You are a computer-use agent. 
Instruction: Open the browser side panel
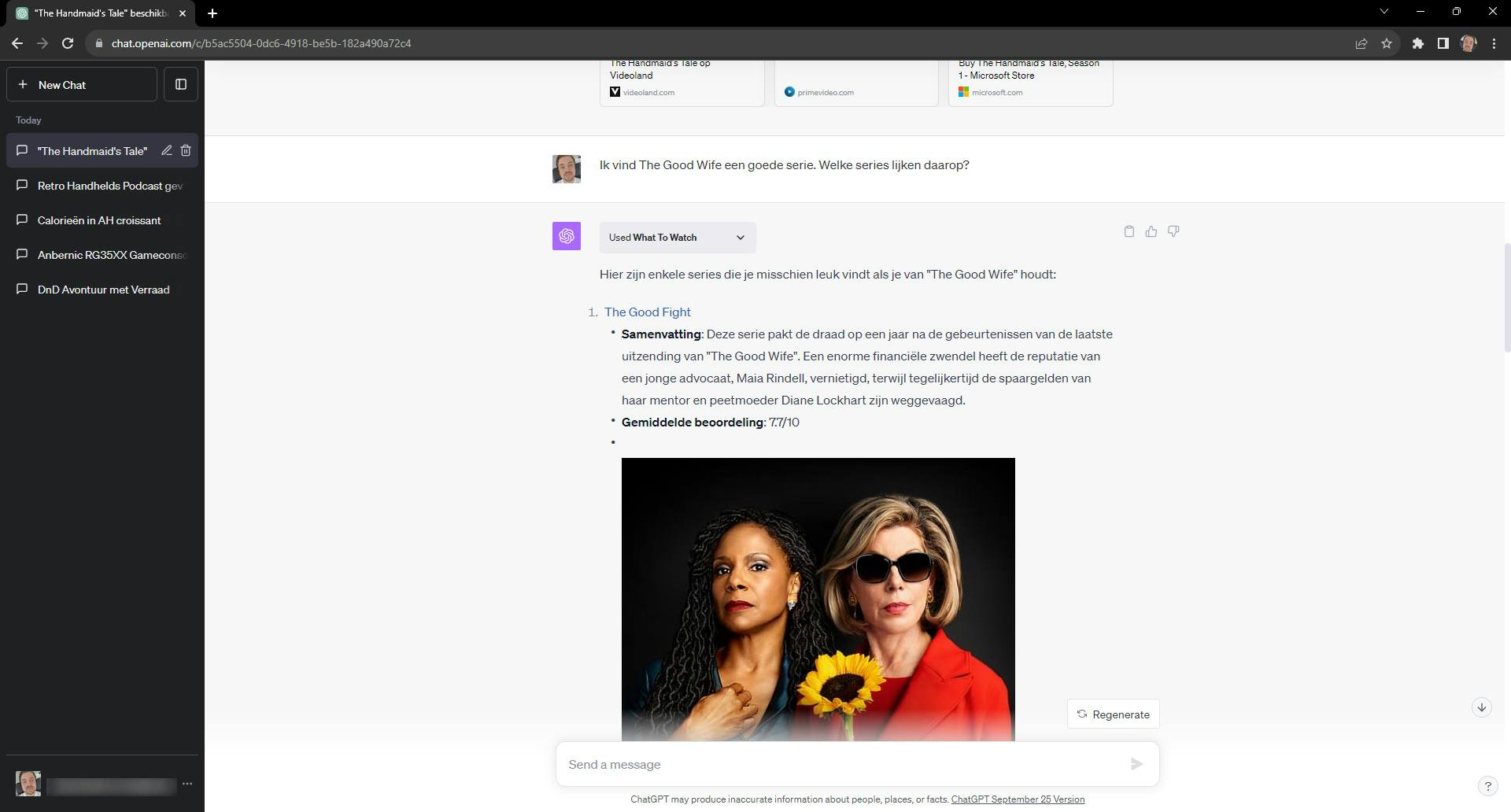point(1443,43)
